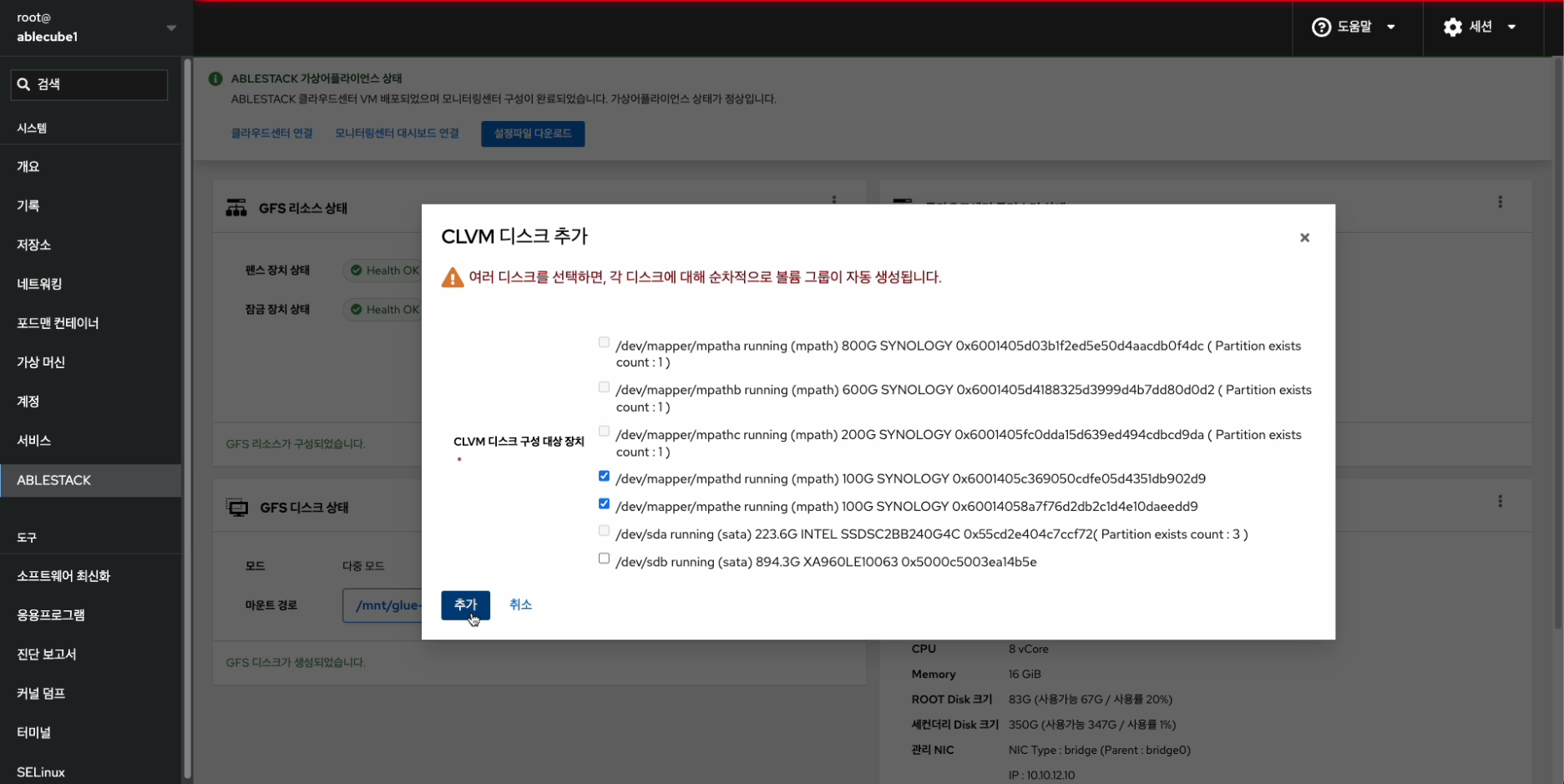Select ABLESTACK in the sidebar
1564x784 pixels.
coord(90,481)
